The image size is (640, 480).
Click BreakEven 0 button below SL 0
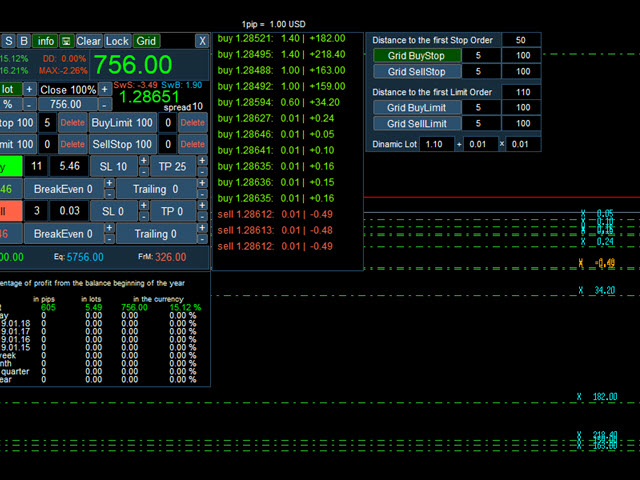(63, 234)
